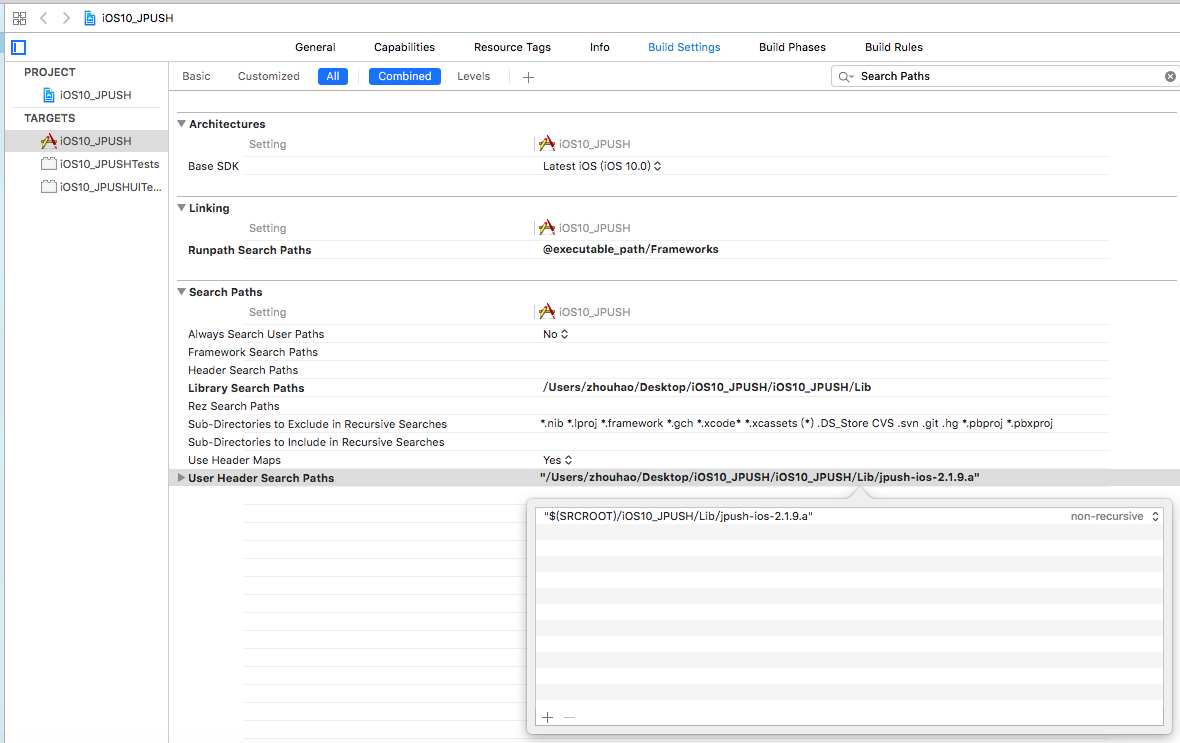Viewport: 1180px width, 743px height.
Task: Click Always Search User Paths setting name
Action: click(256, 333)
